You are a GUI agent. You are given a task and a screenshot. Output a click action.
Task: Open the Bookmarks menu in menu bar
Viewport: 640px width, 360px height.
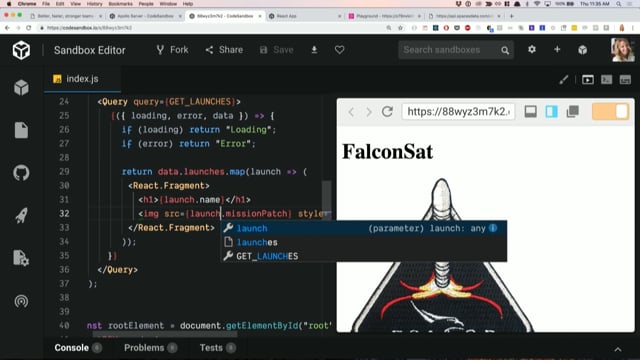pyautogui.click(x=120, y=4)
